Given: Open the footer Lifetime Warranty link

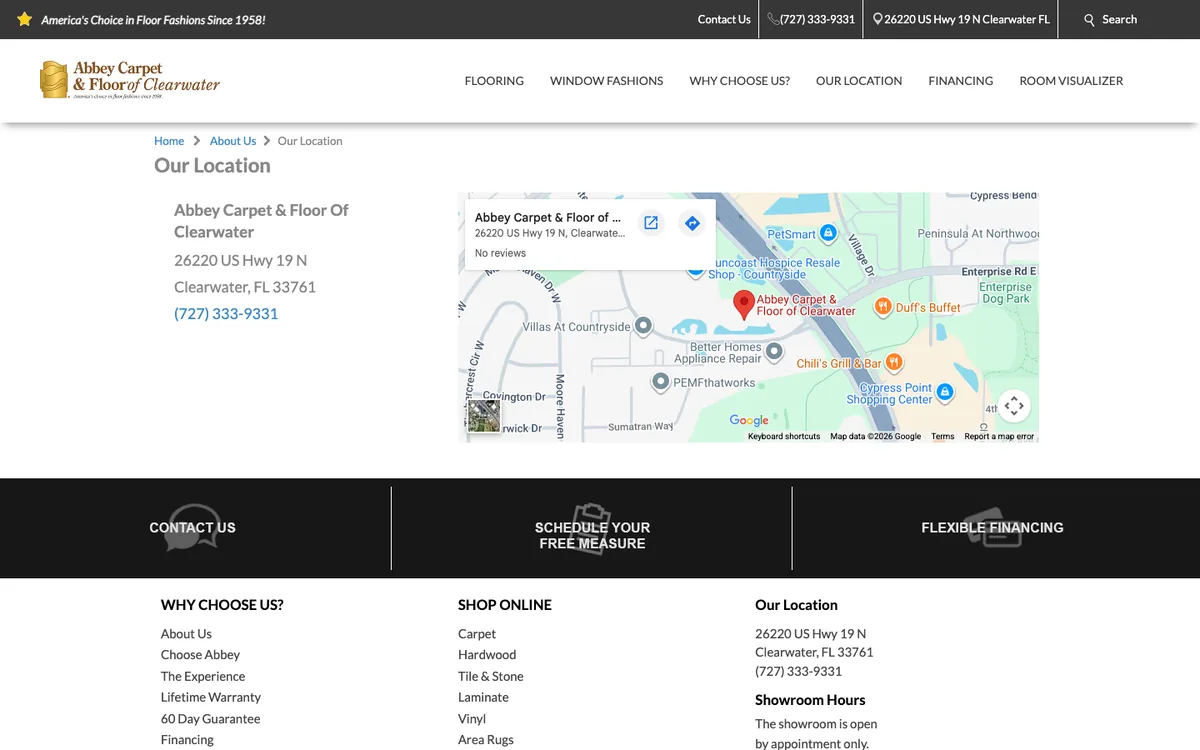Looking at the screenshot, I should [211, 698].
